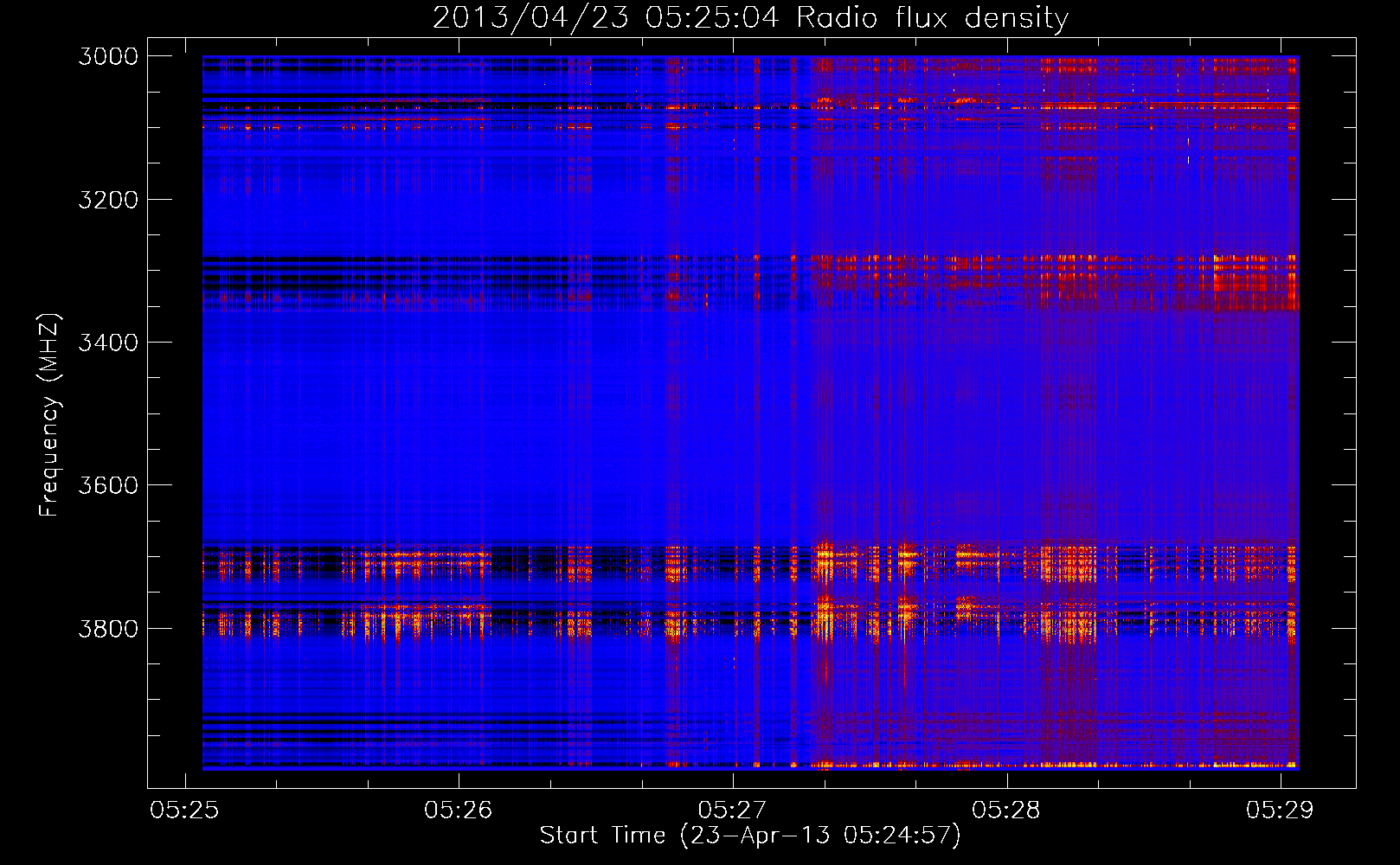Select the 3400 frequency tick label
1400x865 pixels.
pos(108,343)
